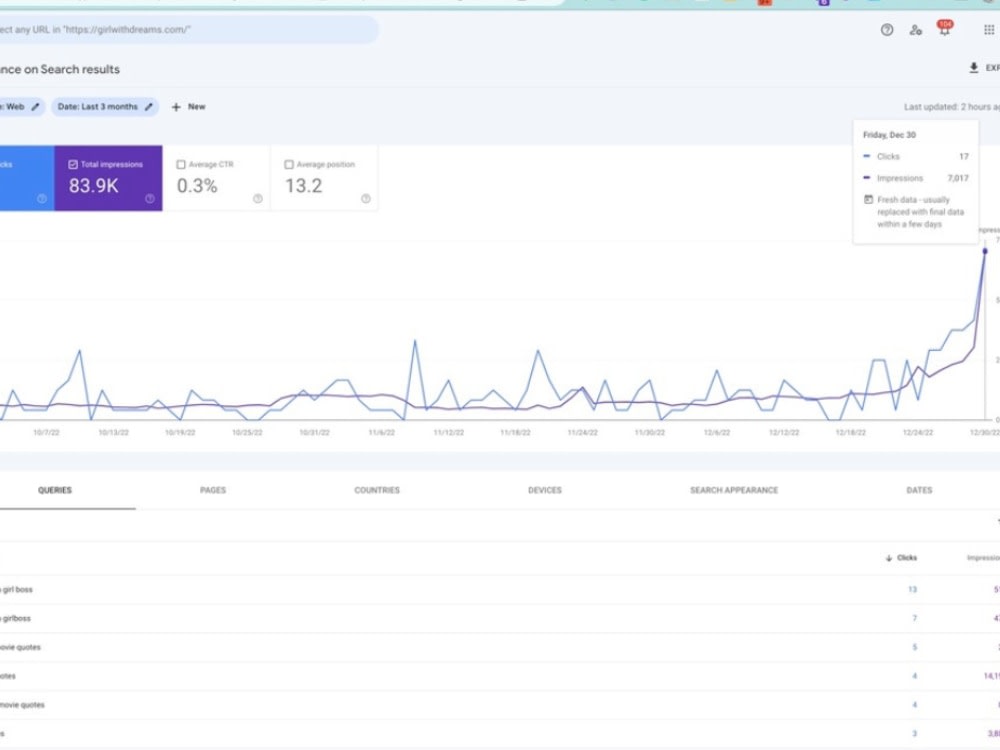Open help icon on Average CTR card

click(x=258, y=199)
